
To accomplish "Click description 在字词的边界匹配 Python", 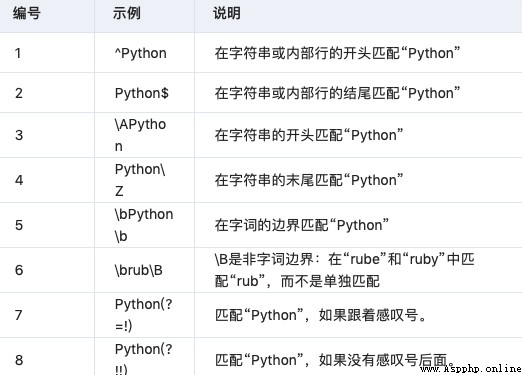I will click(302, 225).
